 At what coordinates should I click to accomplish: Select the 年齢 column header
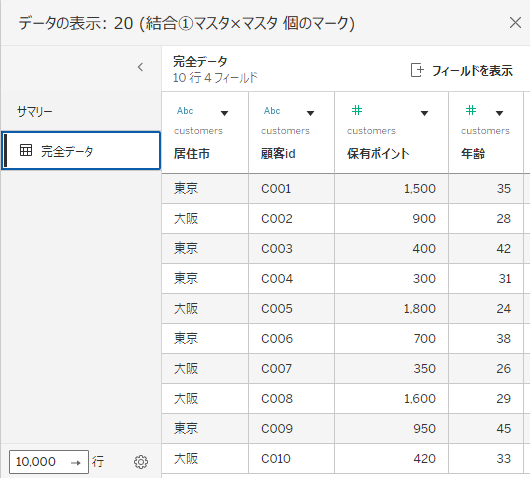[486, 133]
